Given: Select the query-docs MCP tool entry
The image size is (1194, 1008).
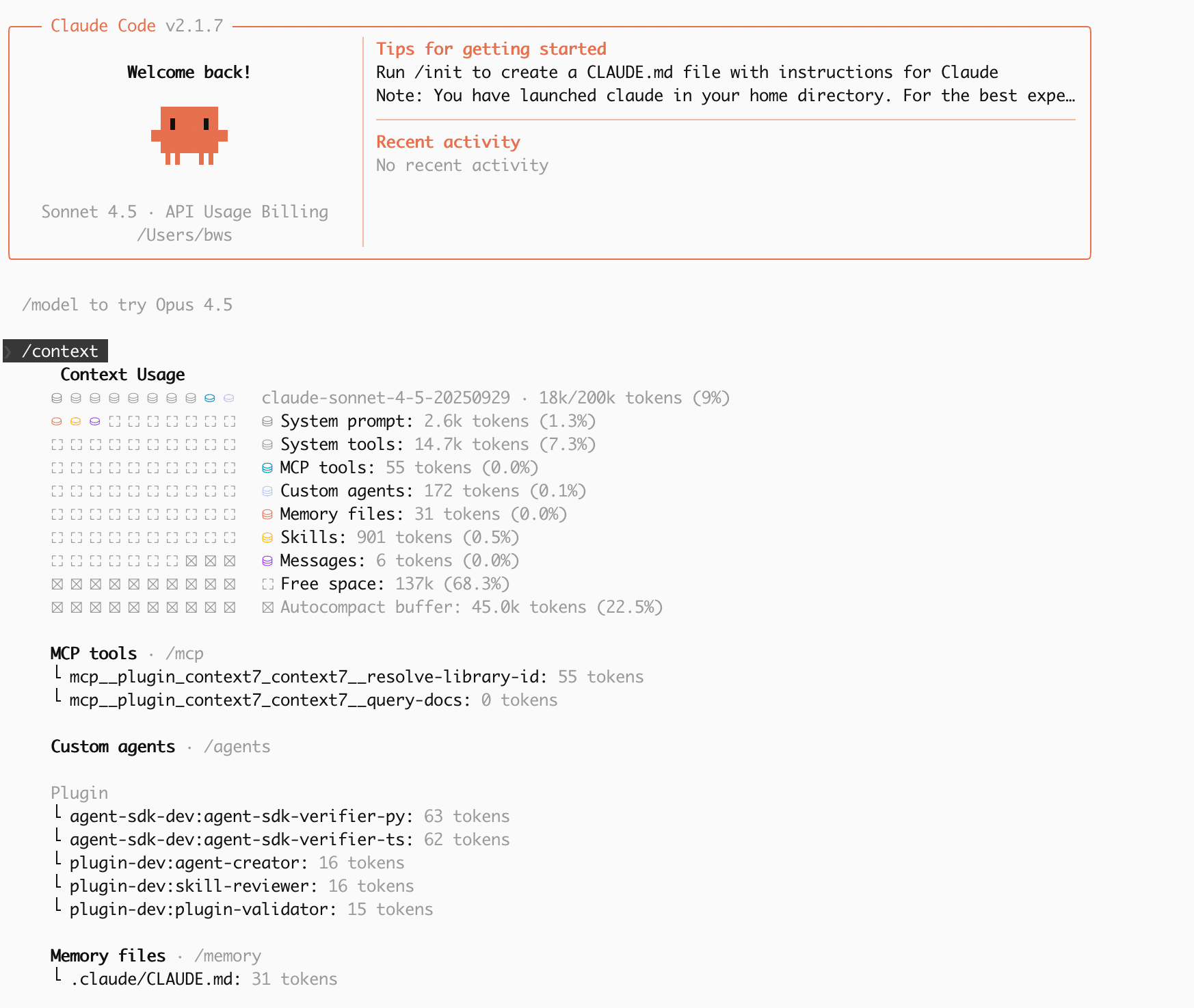Looking at the screenshot, I should coord(269,700).
